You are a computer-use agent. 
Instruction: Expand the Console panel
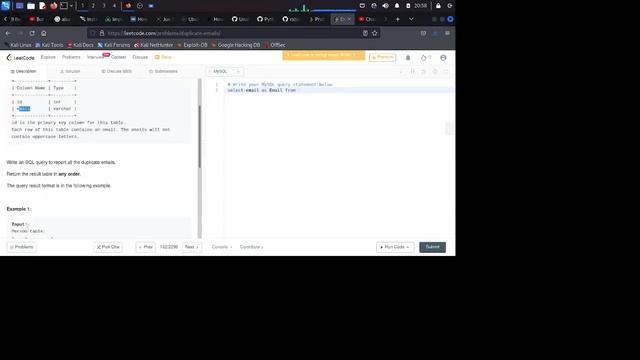coord(222,247)
